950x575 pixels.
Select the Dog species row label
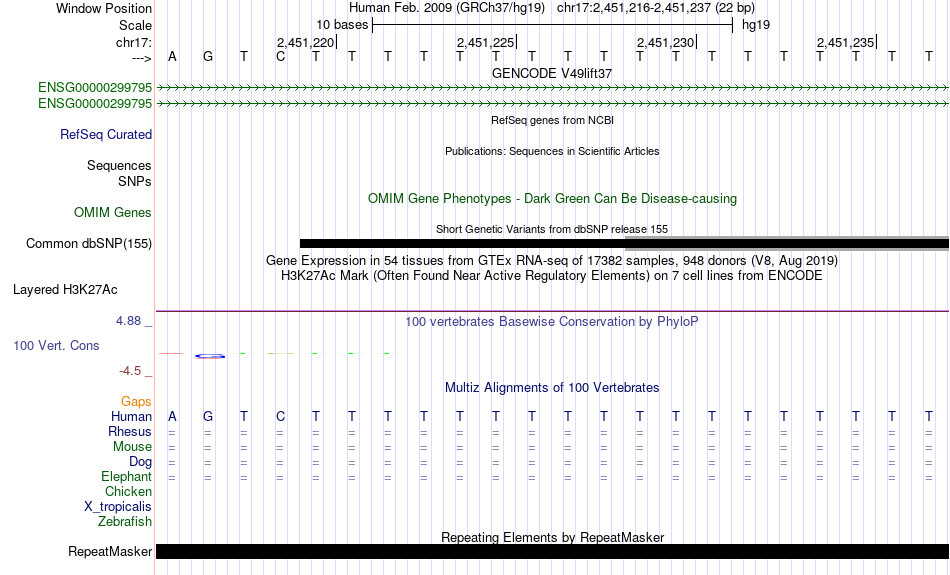coord(140,462)
